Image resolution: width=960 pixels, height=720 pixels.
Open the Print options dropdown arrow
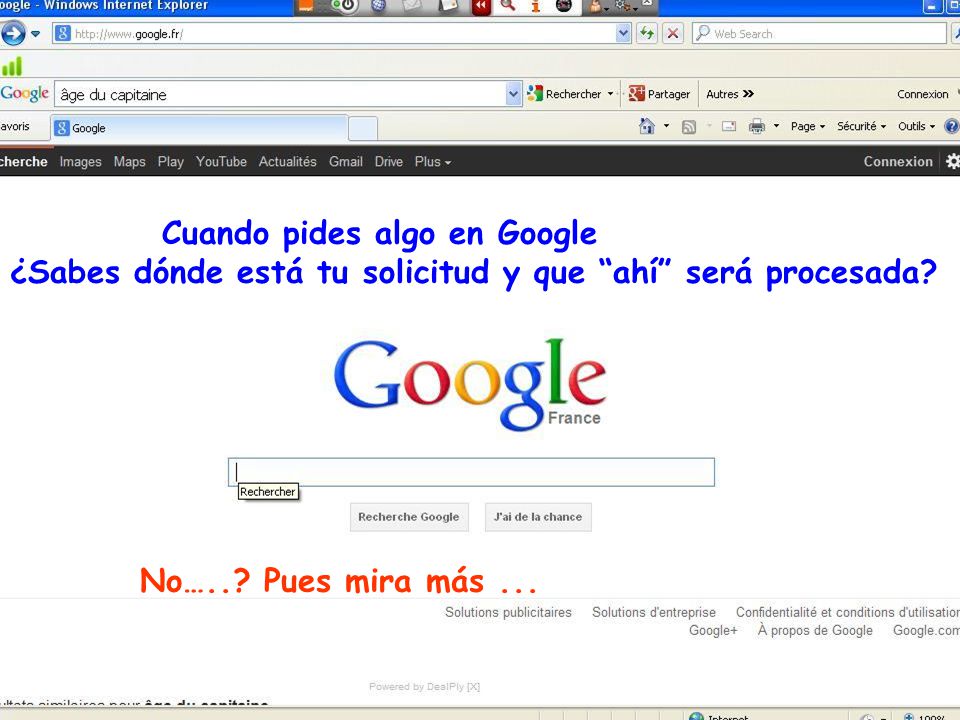(x=776, y=126)
